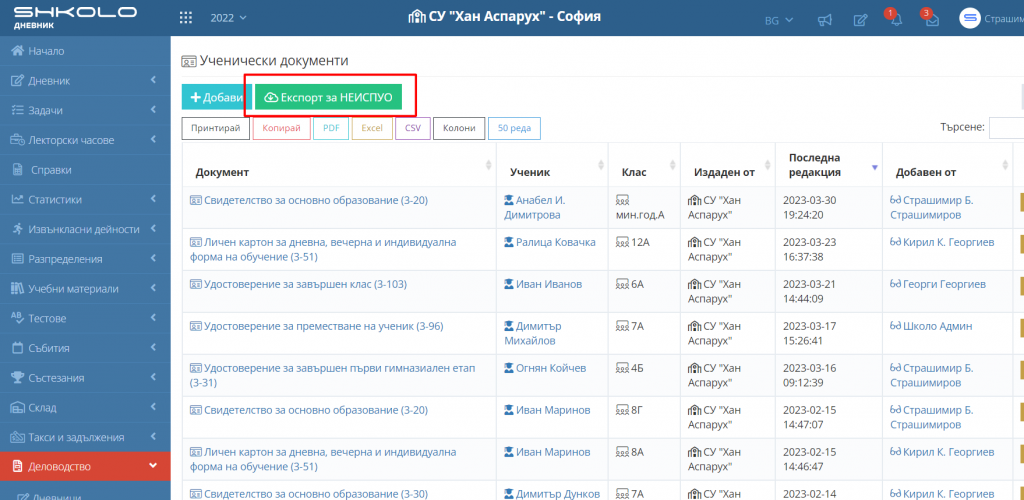The height and width of the screenshot is (500, 1024).
Task: Click Експорт за НЕИСПУО button
Action: tap(328, 97)
